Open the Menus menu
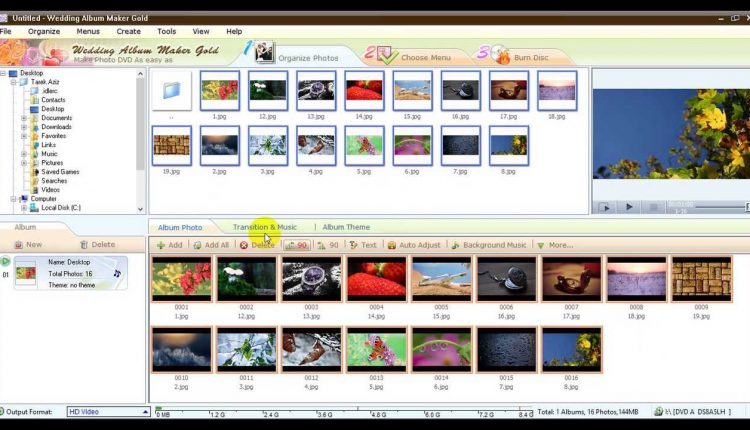This screenshot has height=430, width=750. 88,31
